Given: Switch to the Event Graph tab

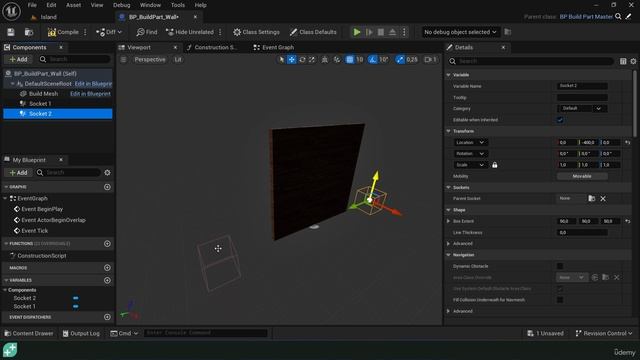Looking at the screenshot, I should [274, 47].
